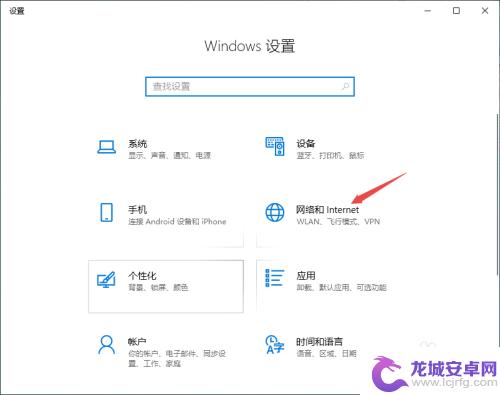The width and height of the screenshot is (500, 395).
Task: Click 背景、锁屏、颜色 description
Action: click(158, 287)
